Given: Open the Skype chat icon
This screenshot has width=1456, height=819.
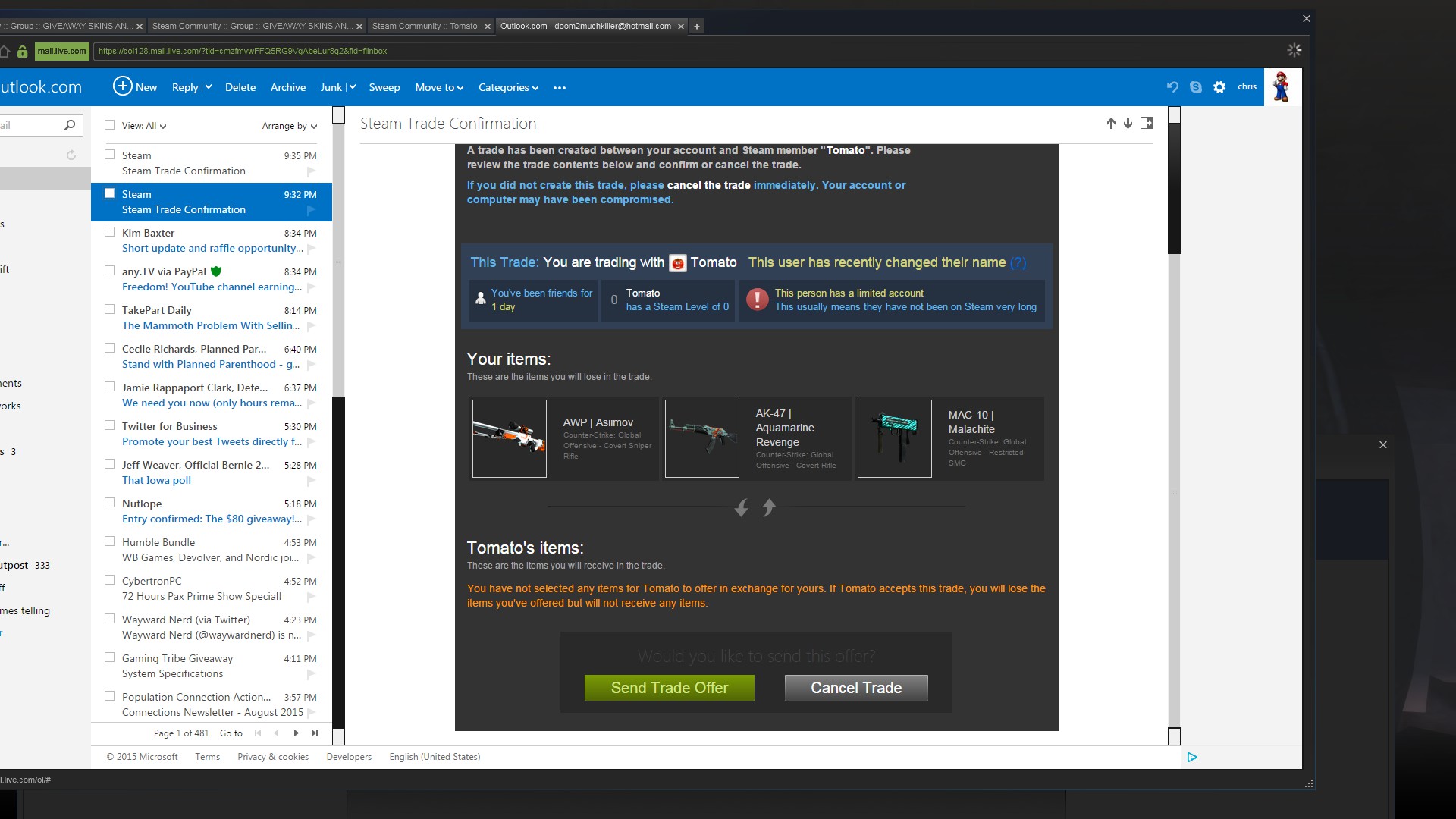Looking at the screenshot, I should tap(1196, 87).
